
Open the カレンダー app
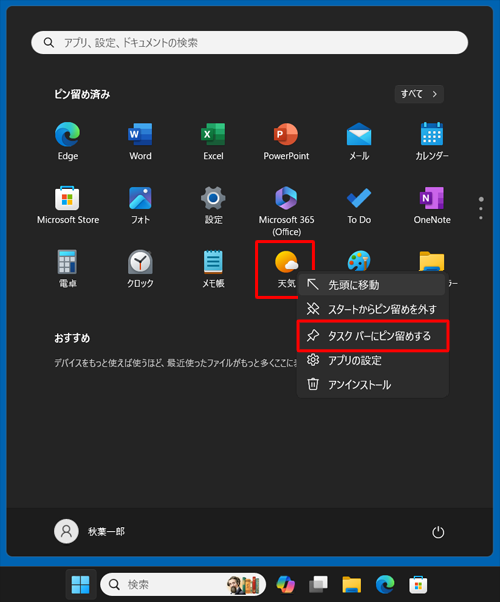(x=432, y=141)
